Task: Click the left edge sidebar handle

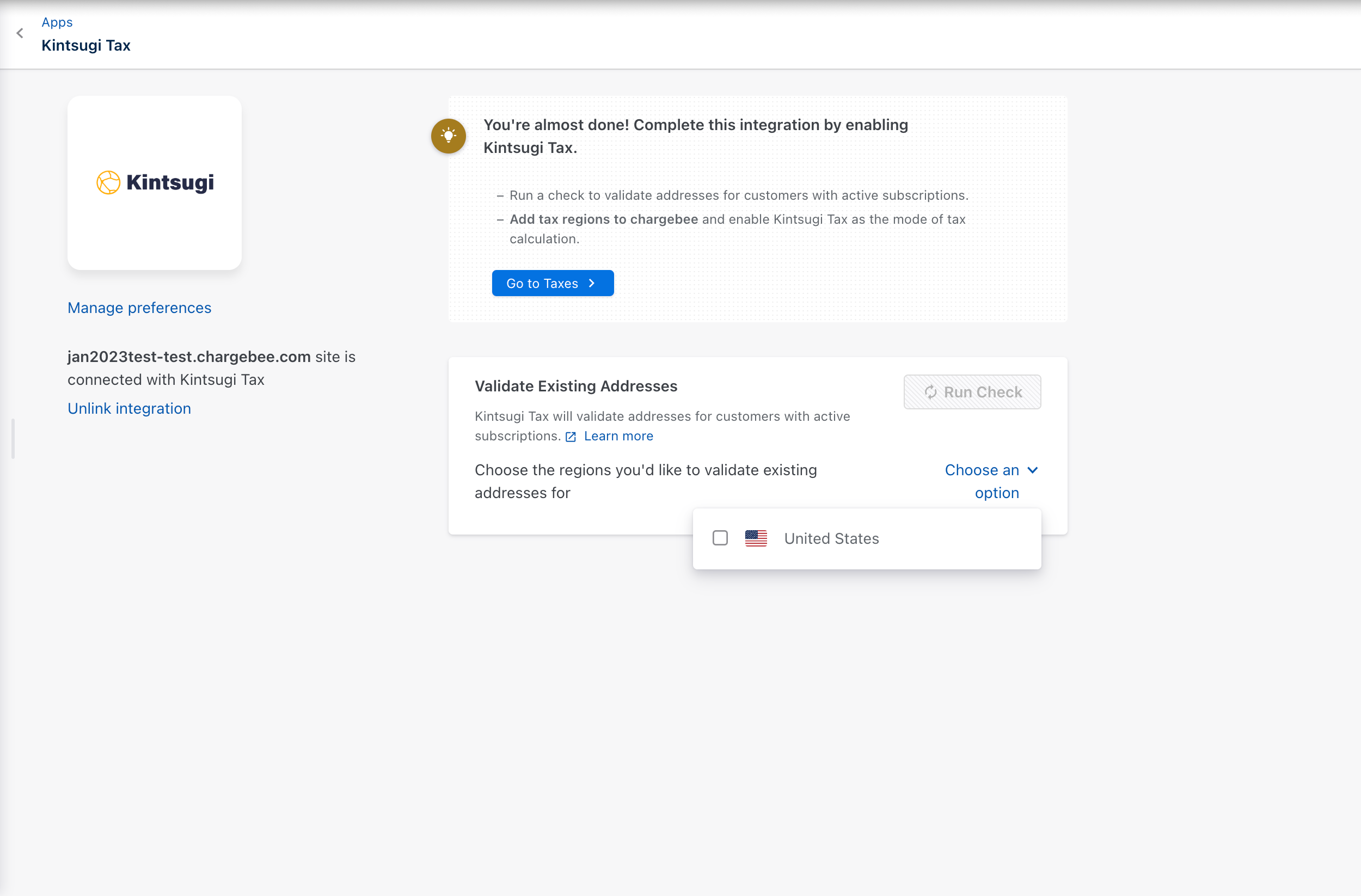Action: 13,439
